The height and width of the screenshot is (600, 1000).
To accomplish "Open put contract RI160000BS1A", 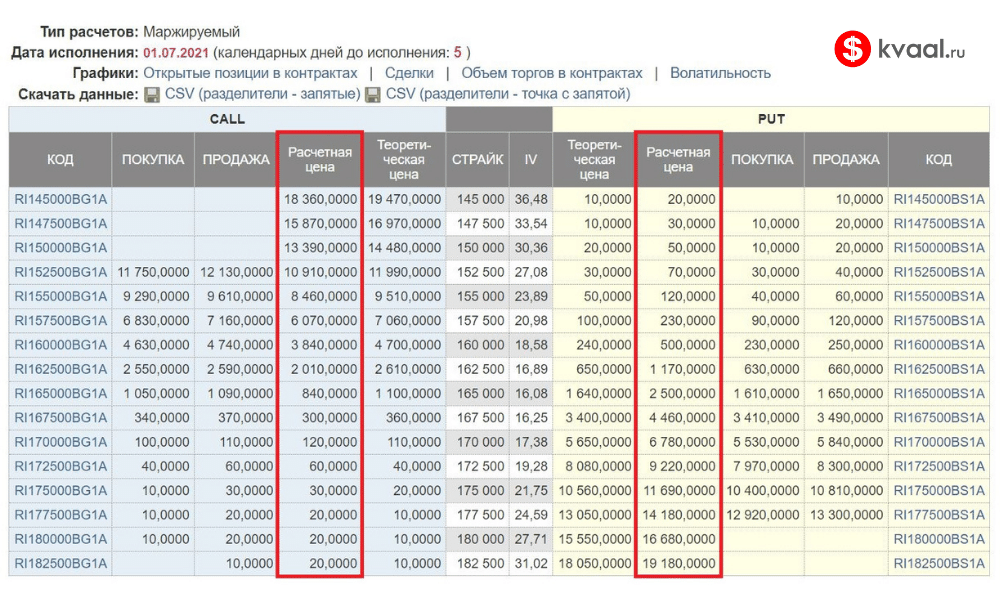I will point(939,345).
